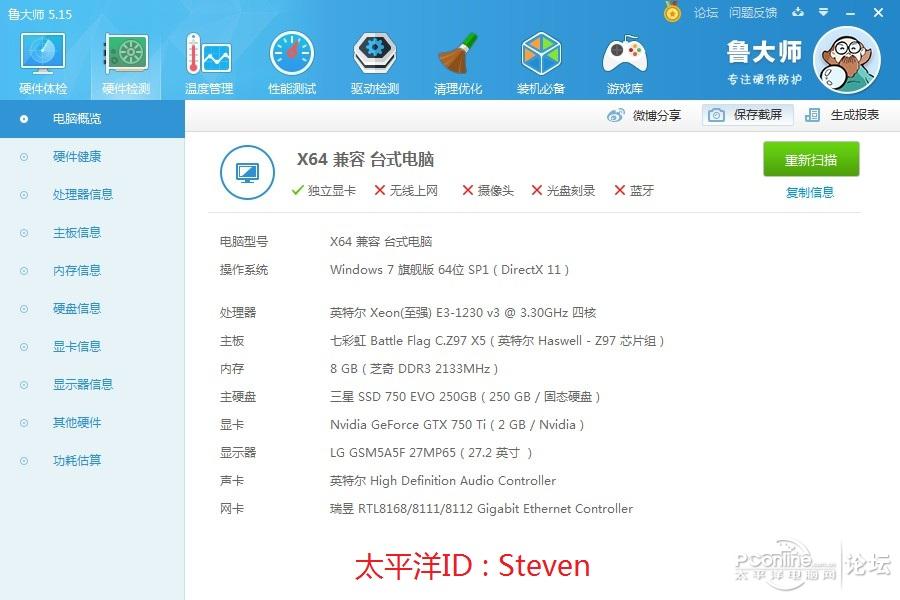Open the 论坛 forum link

click(706, 13)
